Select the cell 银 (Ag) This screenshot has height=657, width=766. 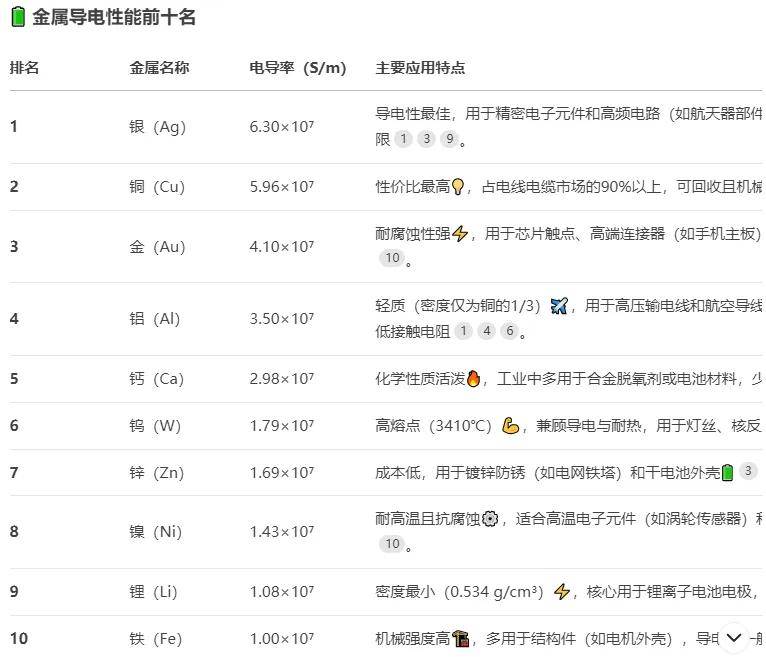157,127
